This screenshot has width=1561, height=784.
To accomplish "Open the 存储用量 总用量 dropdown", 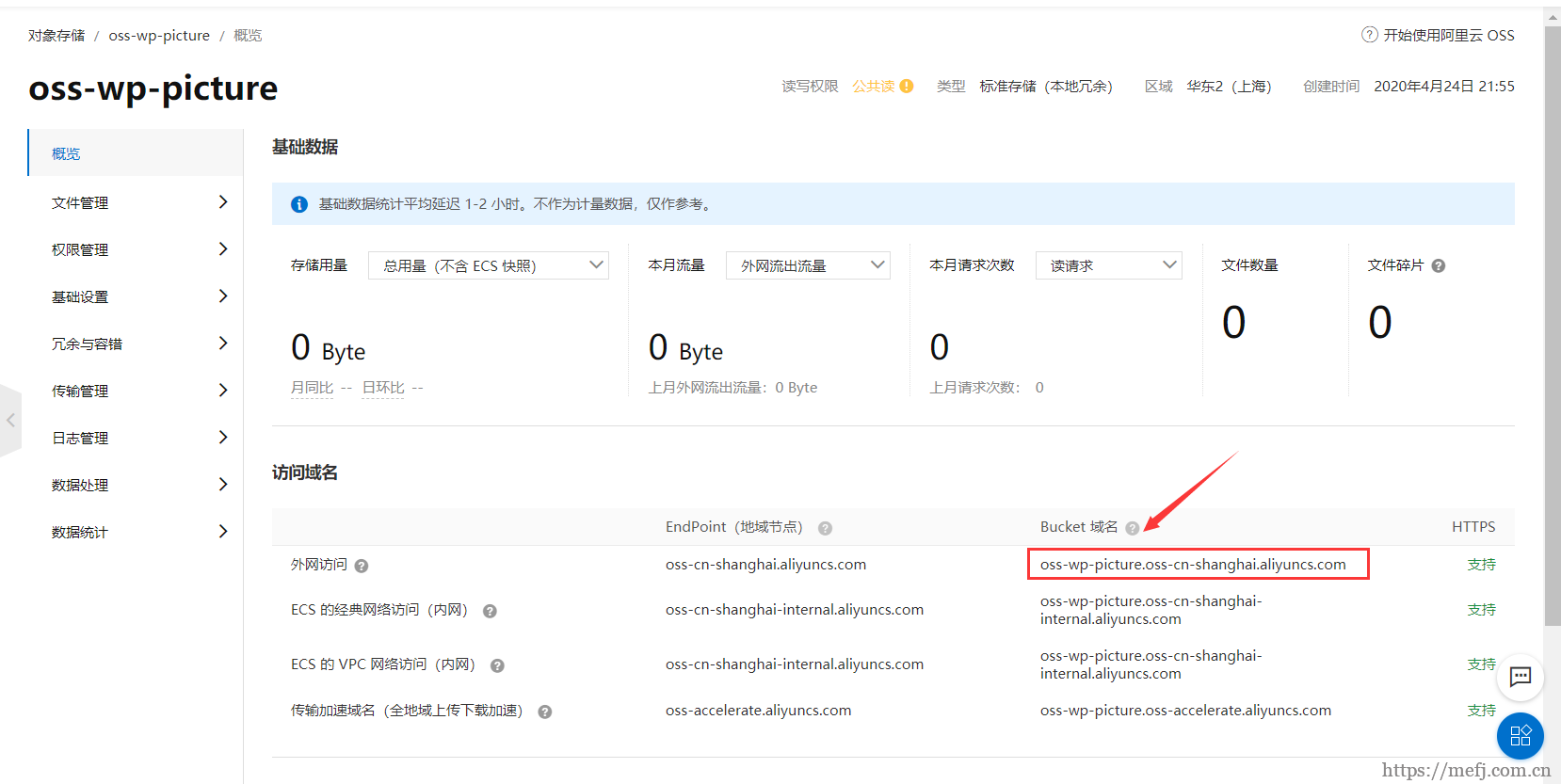I will pyautogui.click(x=489, y=265).
